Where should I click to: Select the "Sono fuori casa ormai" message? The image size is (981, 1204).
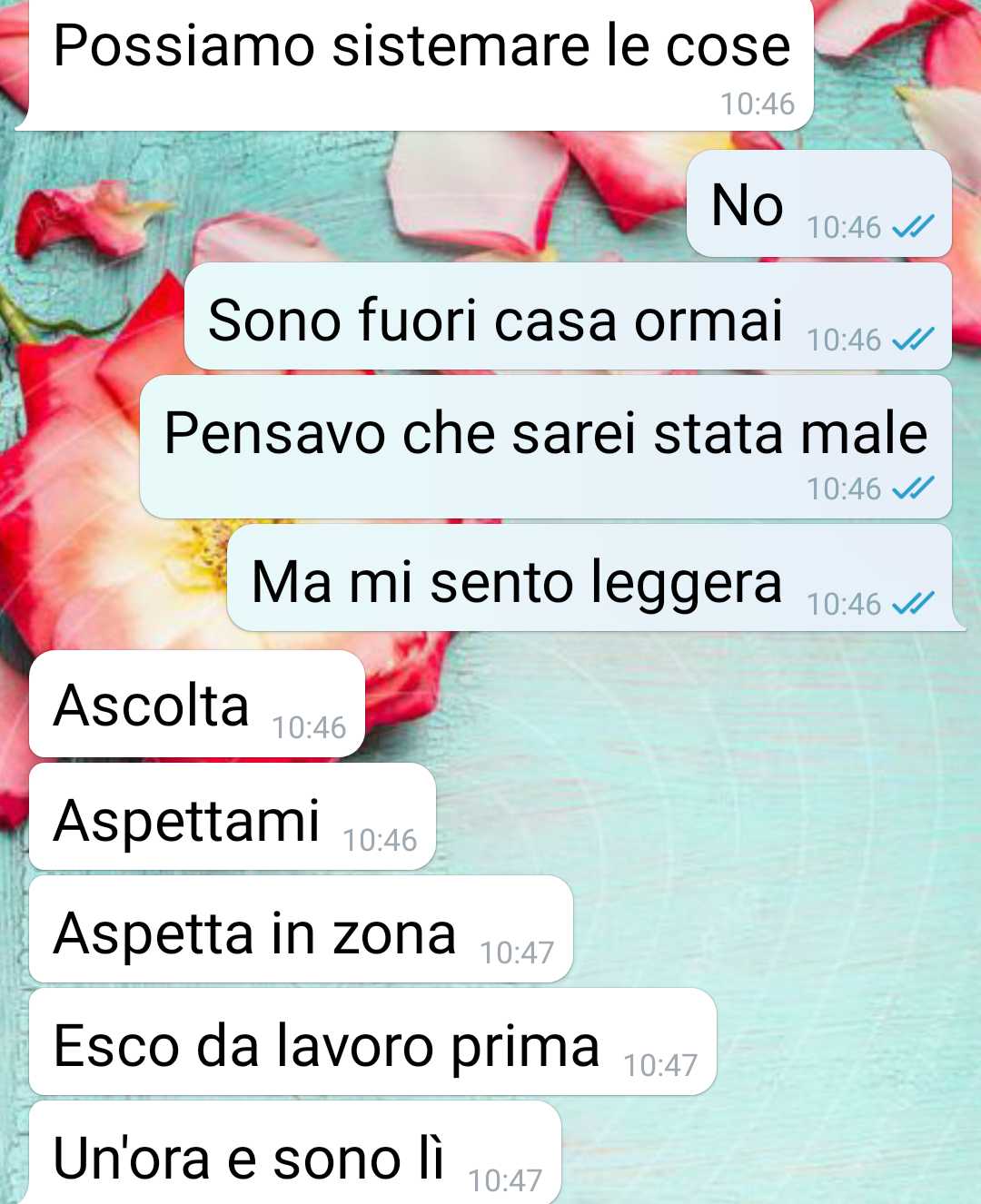click(x=569, y=316)
